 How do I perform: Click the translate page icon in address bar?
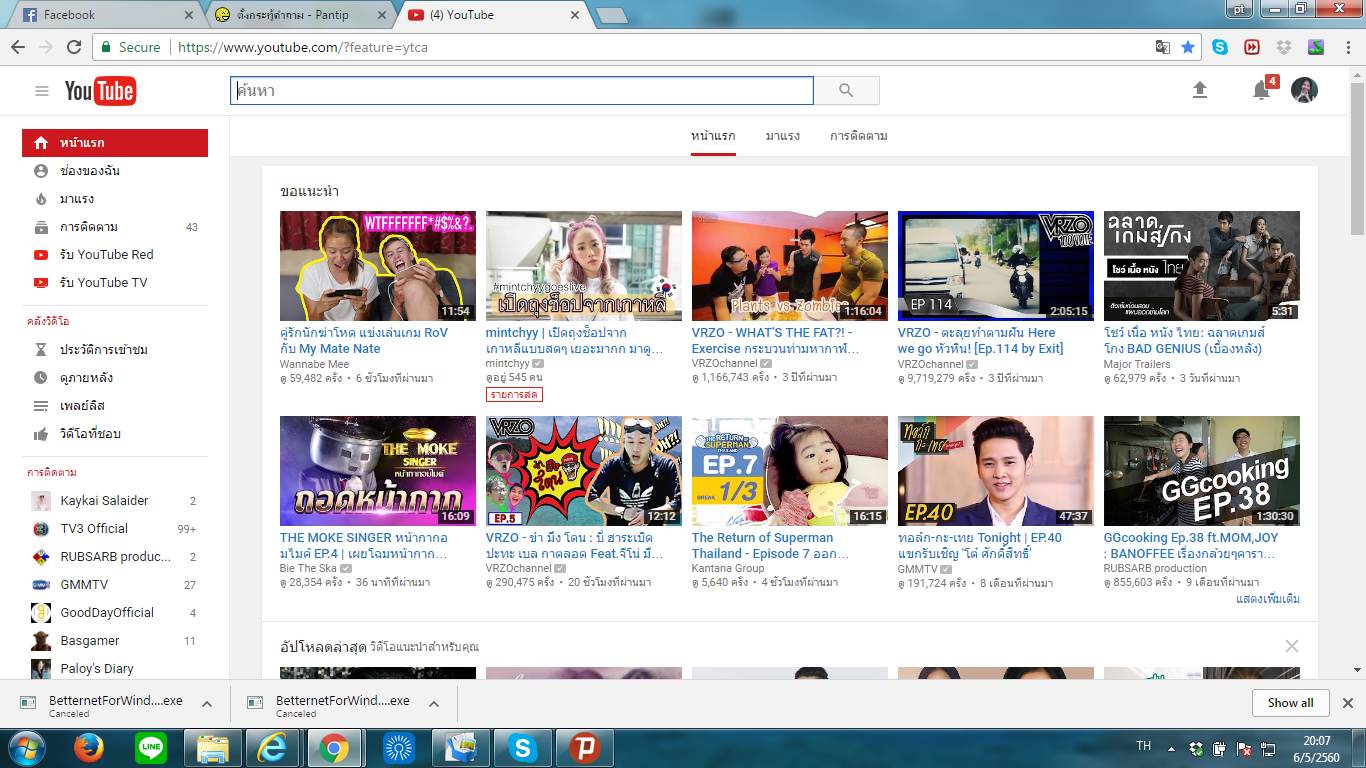1163,47
